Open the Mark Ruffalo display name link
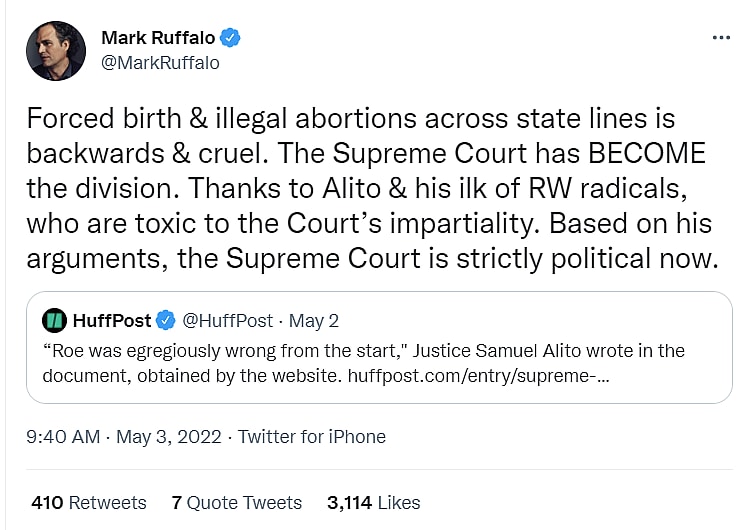The image size is (742, 530). pos(159,39)
